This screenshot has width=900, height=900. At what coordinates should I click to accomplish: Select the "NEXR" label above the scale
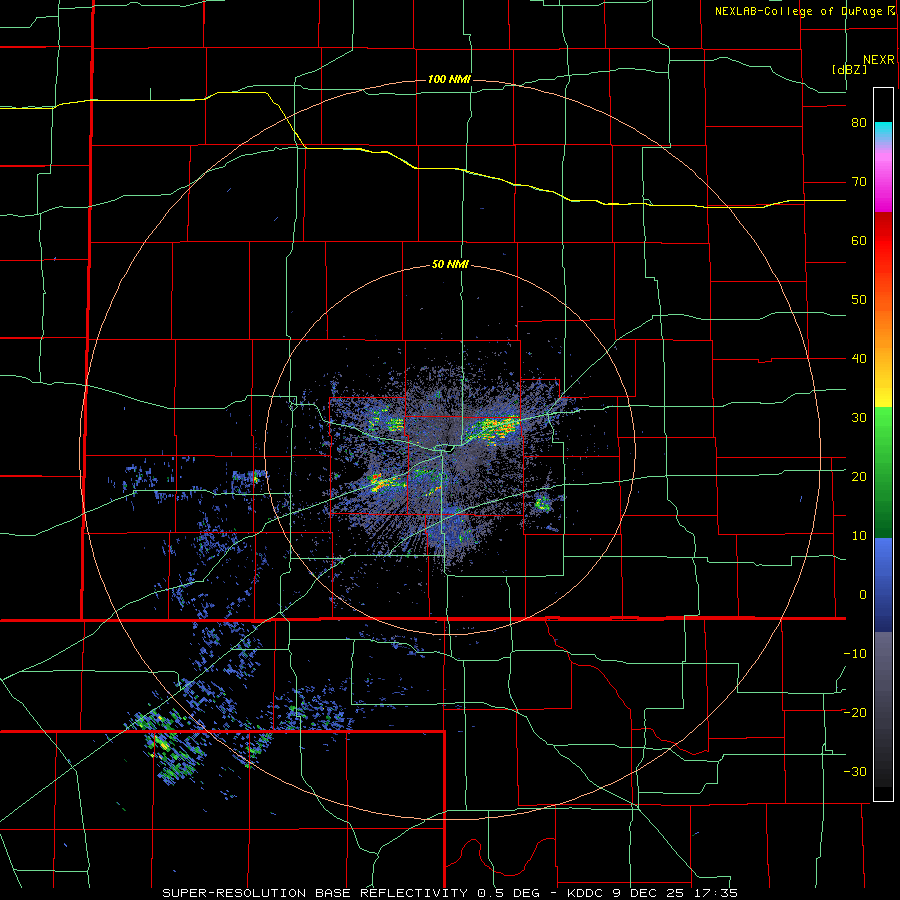879,60
